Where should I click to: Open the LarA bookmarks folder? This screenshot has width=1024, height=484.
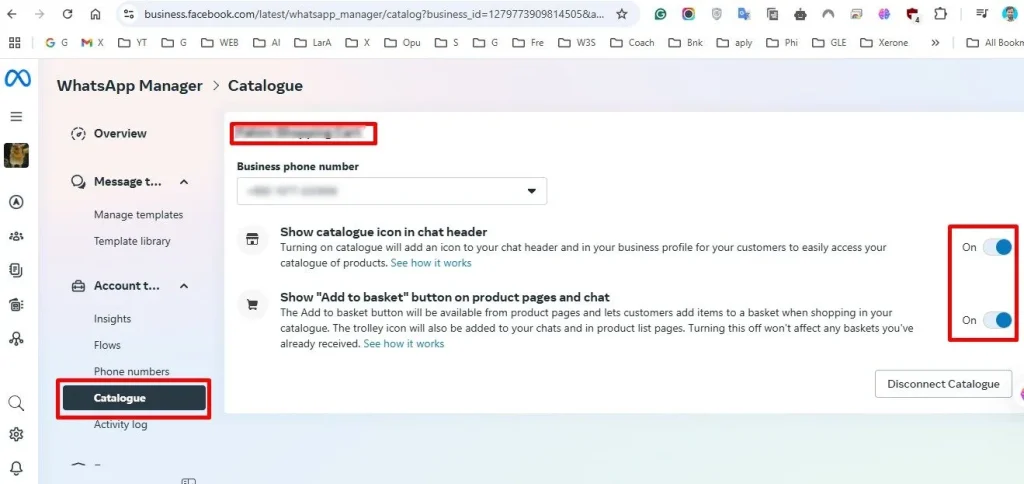coord(312,42)
